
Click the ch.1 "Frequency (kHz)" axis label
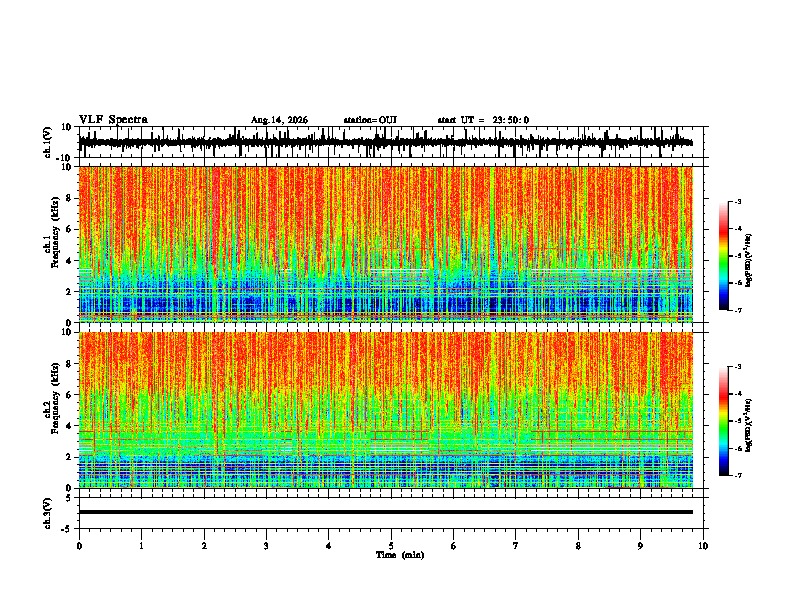[x=56, y=233]
